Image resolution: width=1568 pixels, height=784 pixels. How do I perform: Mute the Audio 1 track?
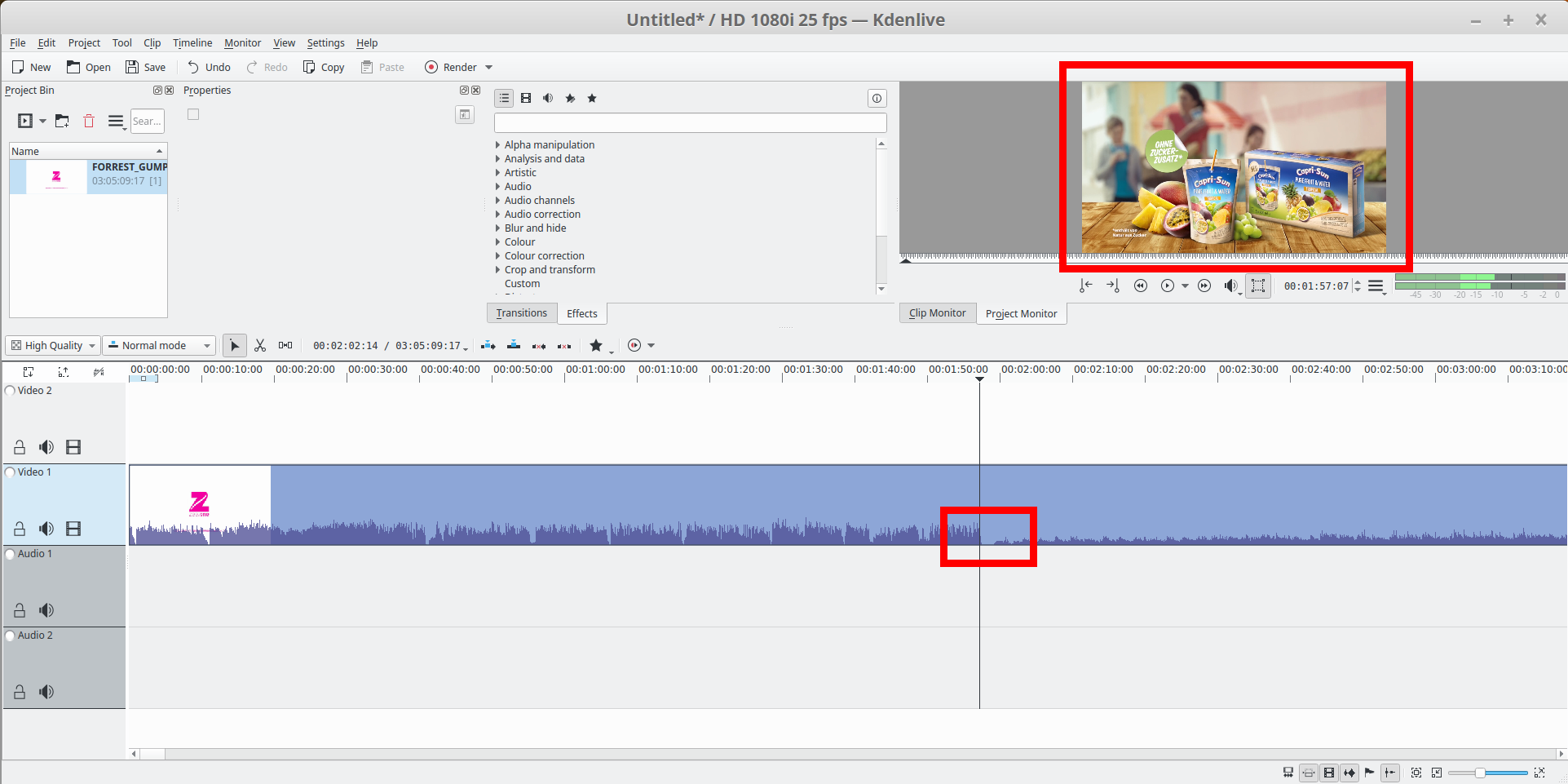click(46, 610)
